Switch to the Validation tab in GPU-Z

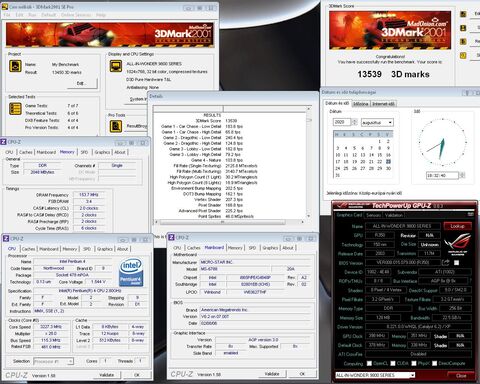(394, 215)
